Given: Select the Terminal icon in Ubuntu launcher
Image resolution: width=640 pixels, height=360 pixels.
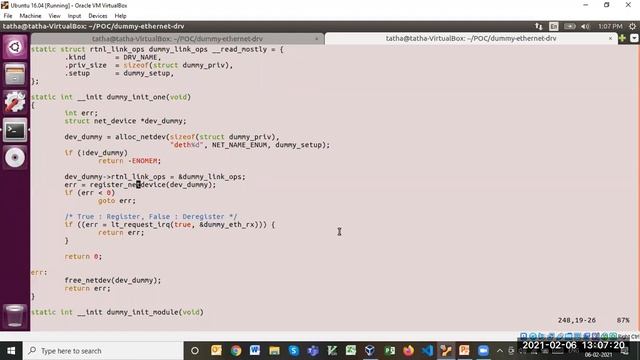Looking at the screenshot, I should 15,130.
